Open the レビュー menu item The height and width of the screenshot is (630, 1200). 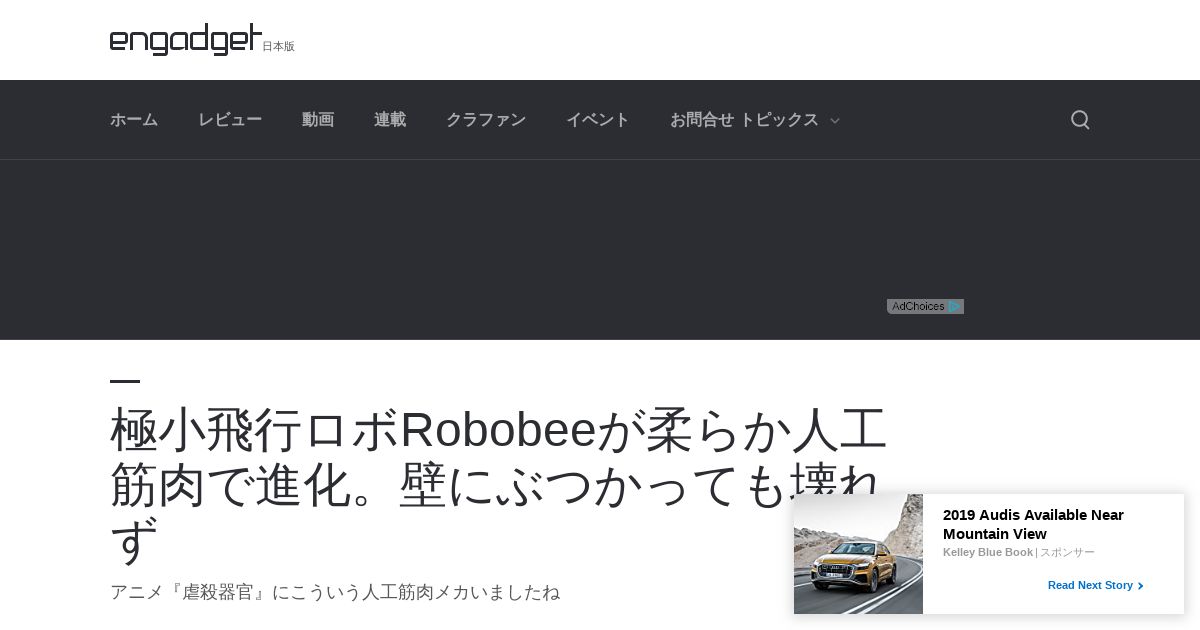click(x=230, y=120)
